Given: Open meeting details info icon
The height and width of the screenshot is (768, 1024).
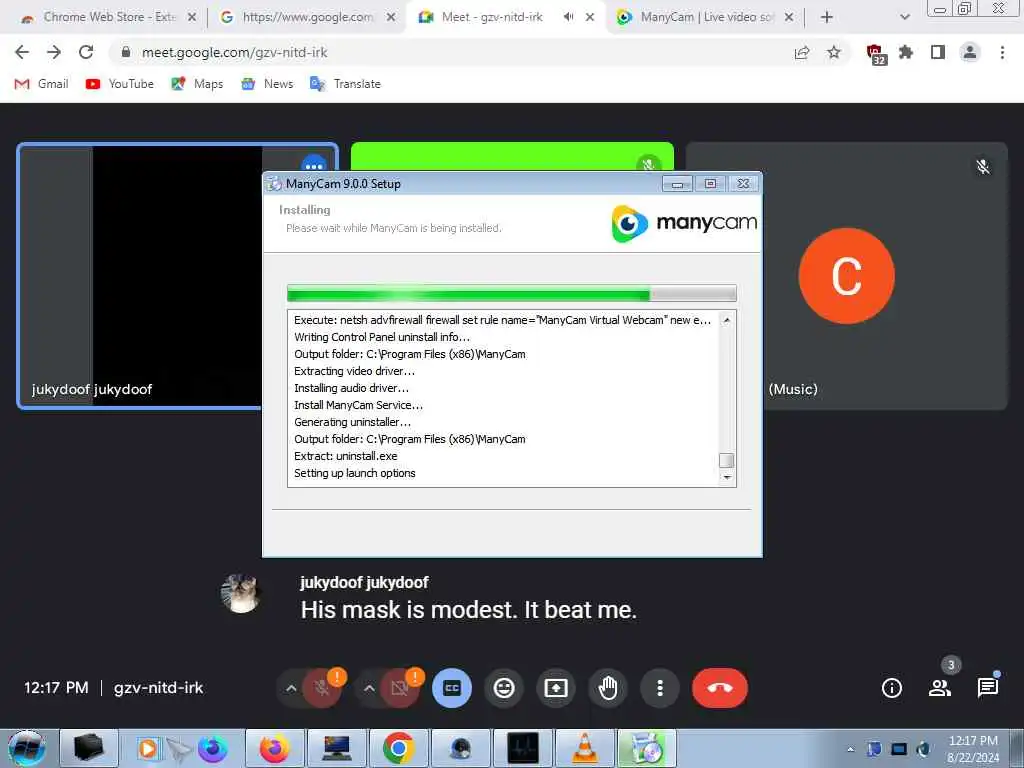Looking at the screenshot, I should pos(891,688).
